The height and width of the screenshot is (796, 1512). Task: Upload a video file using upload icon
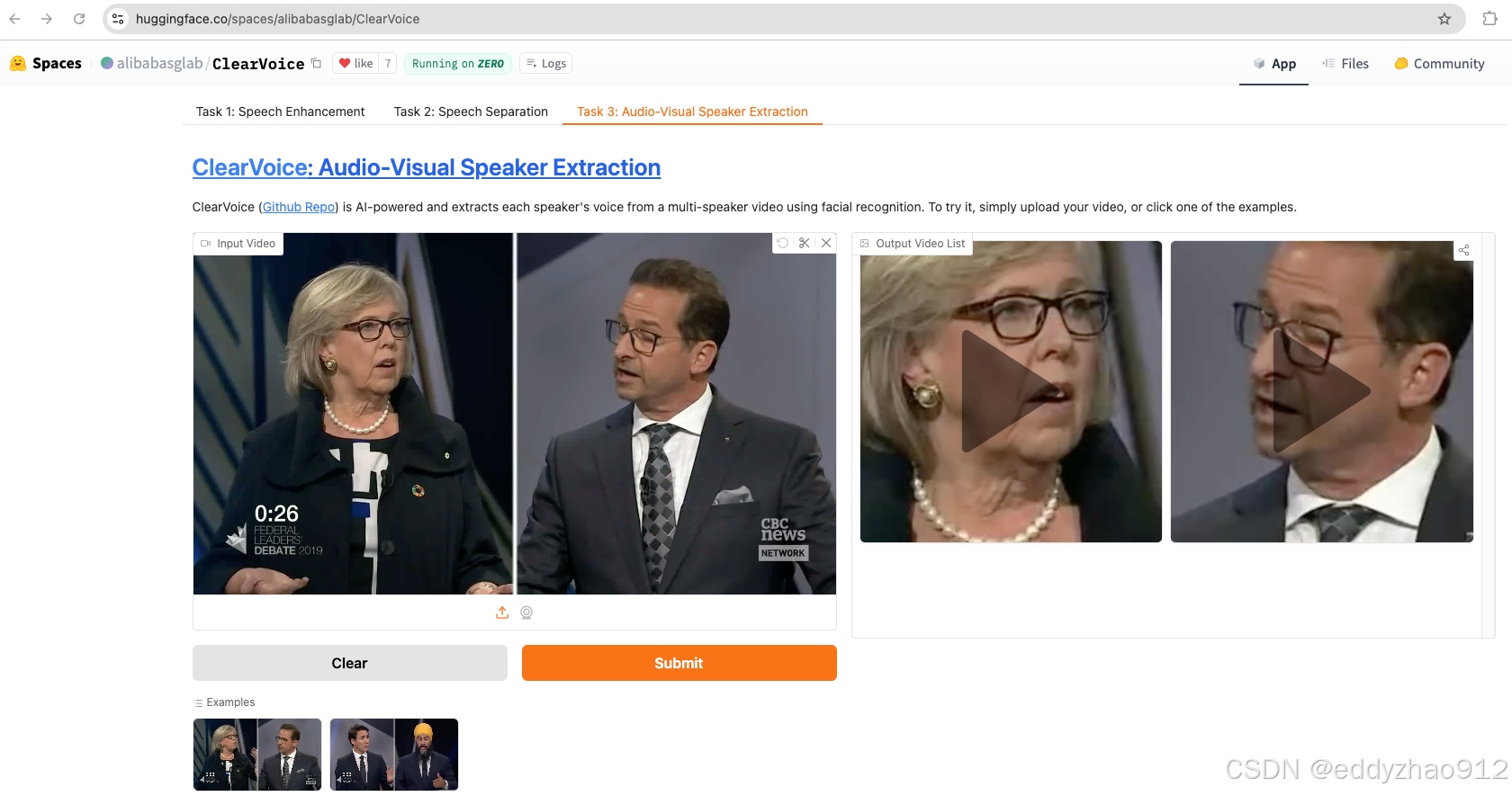[502, 613]
